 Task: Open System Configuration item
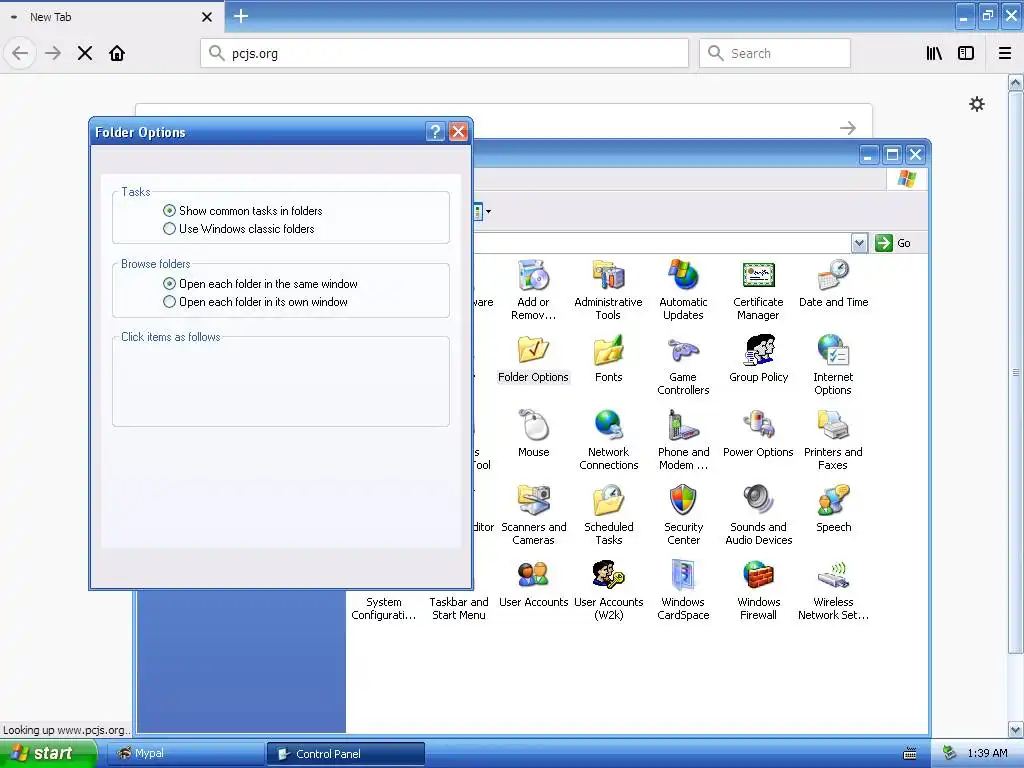[383, 608]
